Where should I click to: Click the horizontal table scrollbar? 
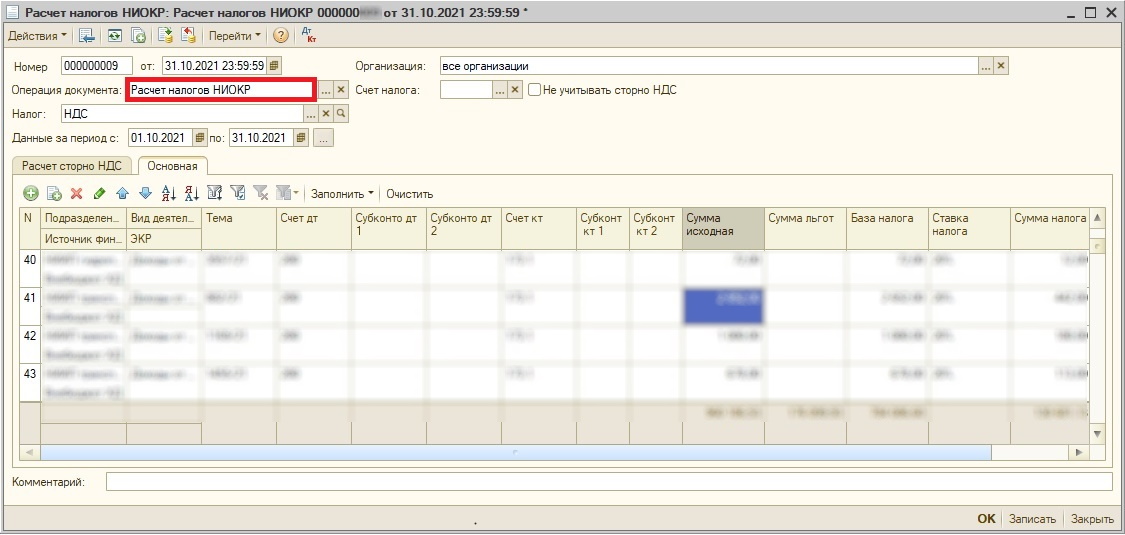tap(516, 452)
